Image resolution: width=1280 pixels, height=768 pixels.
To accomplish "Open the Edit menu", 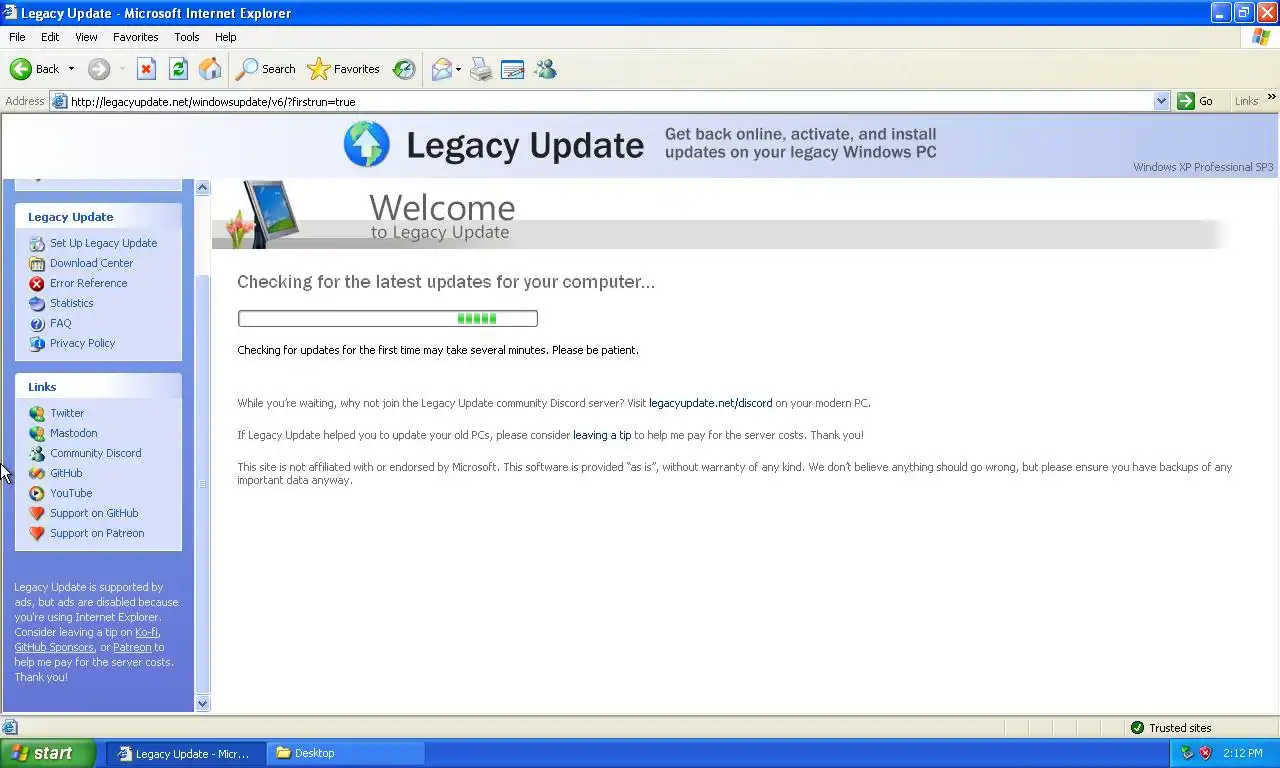I will tap(50, 37).
